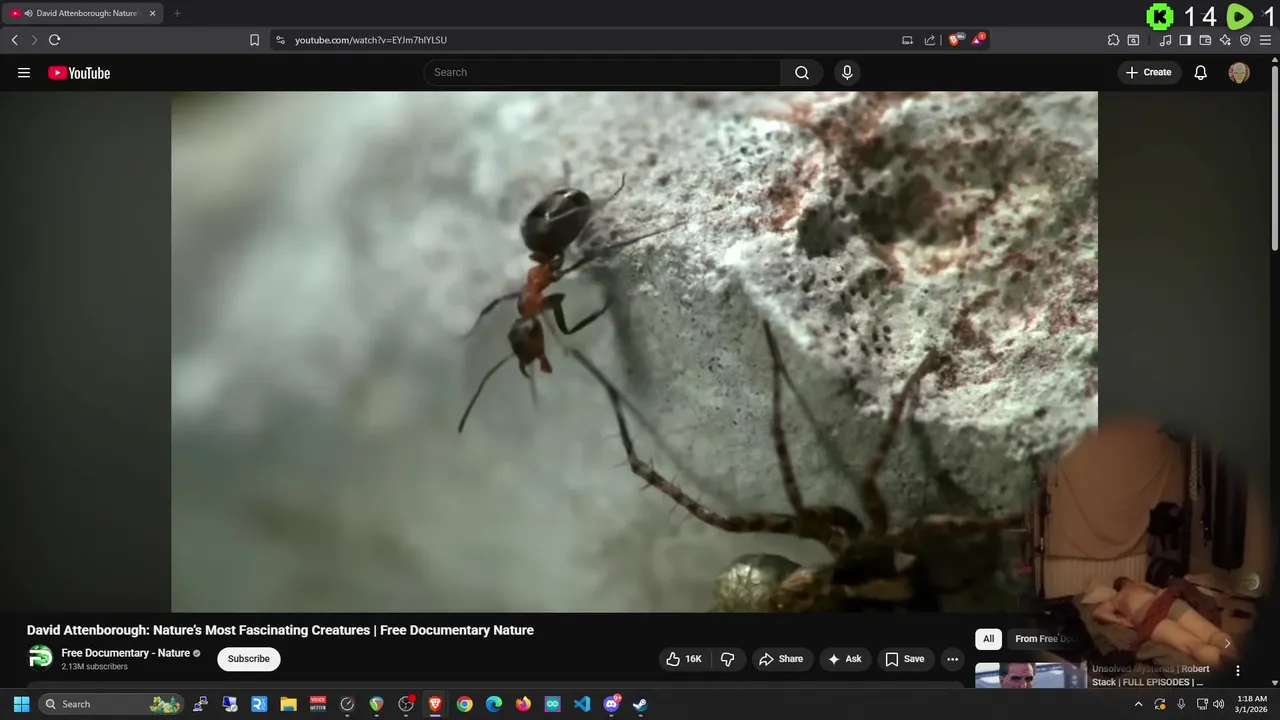Open Unsolved Mysteries recommended video thumbnail
This screenshot has width=1280, height=720.
(x=1030, y=676)
